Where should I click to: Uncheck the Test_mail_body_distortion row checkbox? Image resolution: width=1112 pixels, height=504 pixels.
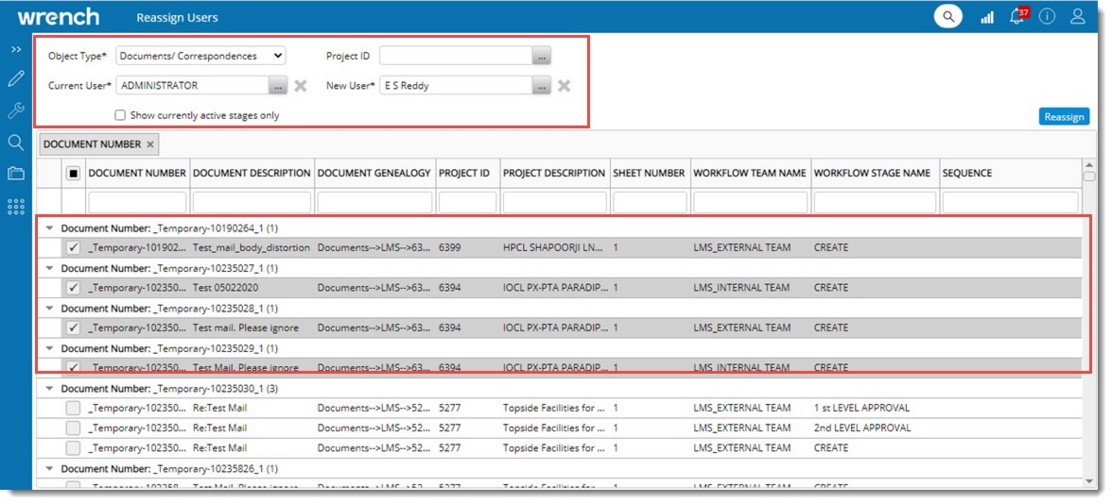pos(73,248)
